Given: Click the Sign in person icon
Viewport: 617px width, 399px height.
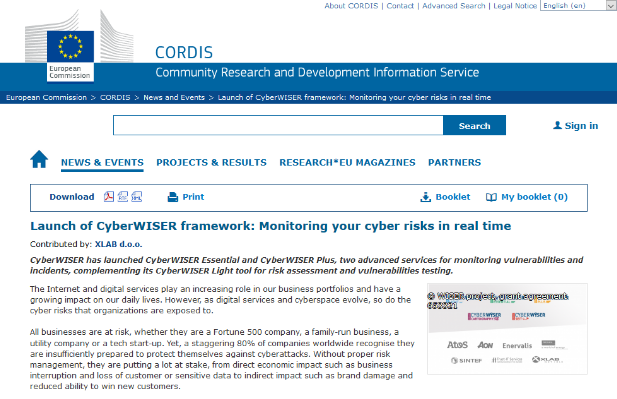Looking at the screenshot, I should (x=557, y=125).
